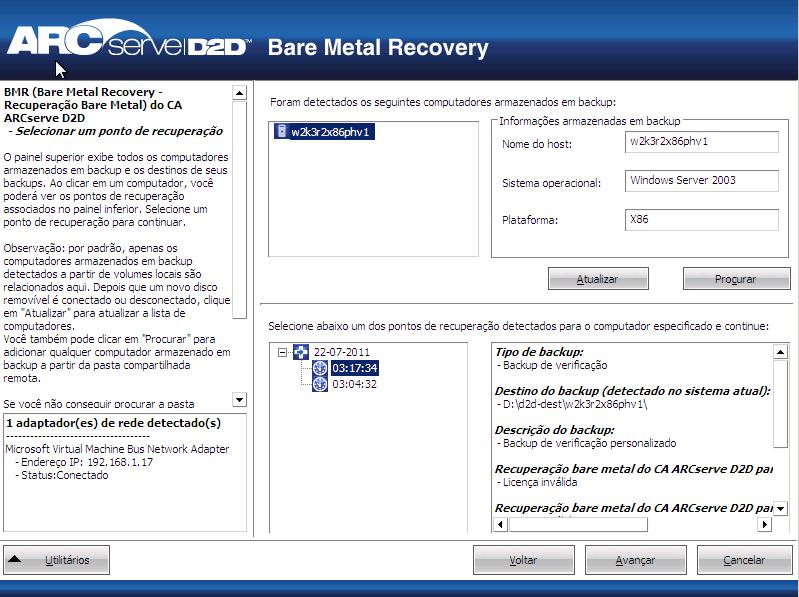Viewport: 799px width, 597px height.
Task: Click '1 adaptador(es) de rede detectado(s)' heading
Action: pyautogui.click(x=113, y=423)
